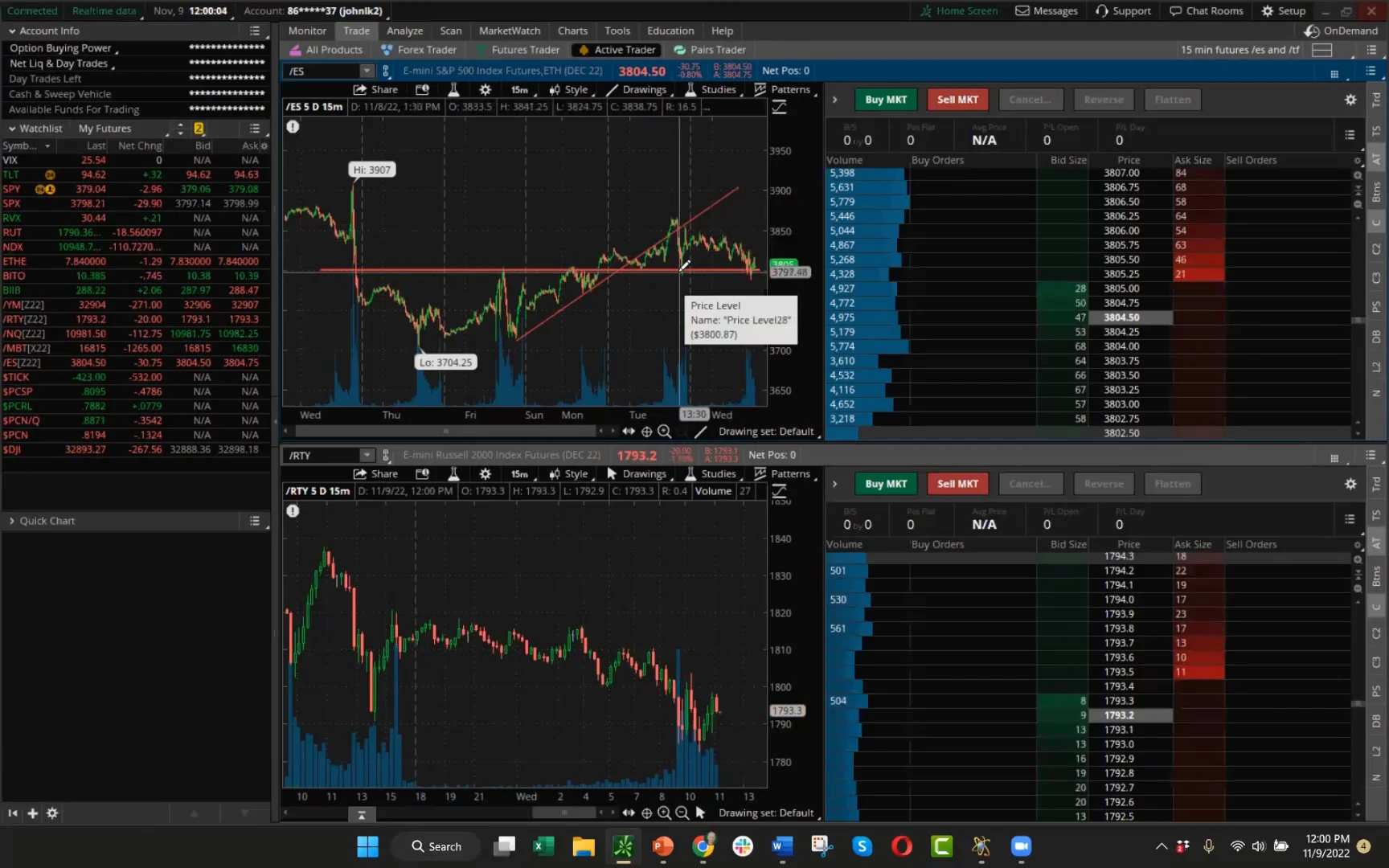Open the /ES symbol dropdown arrow
This screenshot has width=1389, height=868.
[x=367, y=72]
